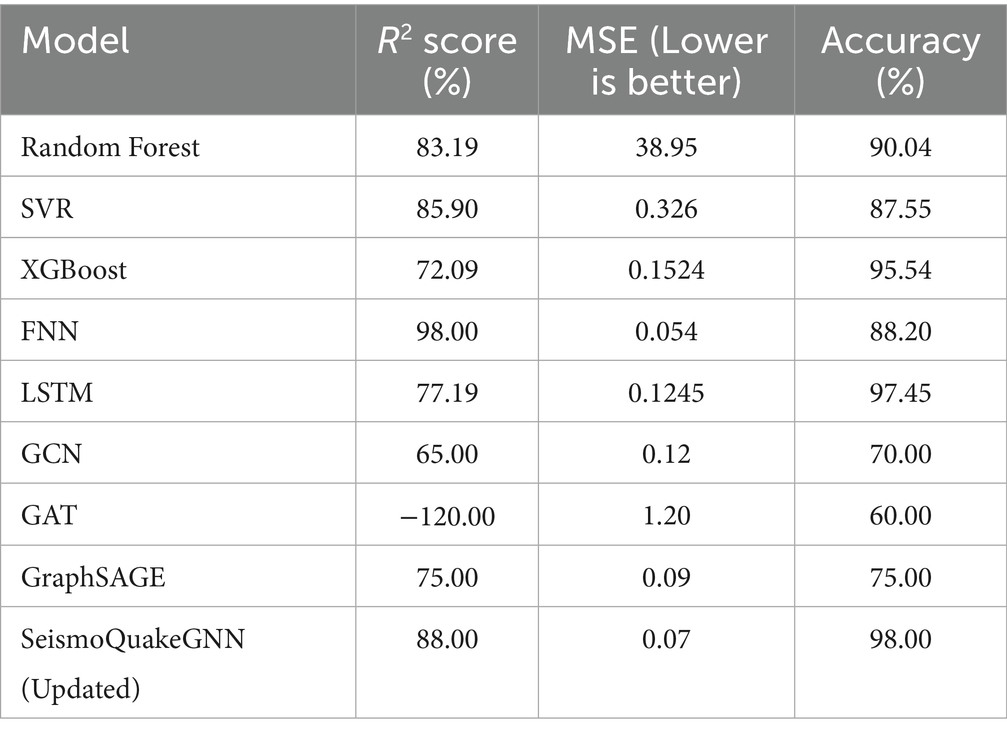1007x736 pixels.
Task: Select LSTM's accuracy value 97.45
Action: pyautogui.click(x=900, y=393)
